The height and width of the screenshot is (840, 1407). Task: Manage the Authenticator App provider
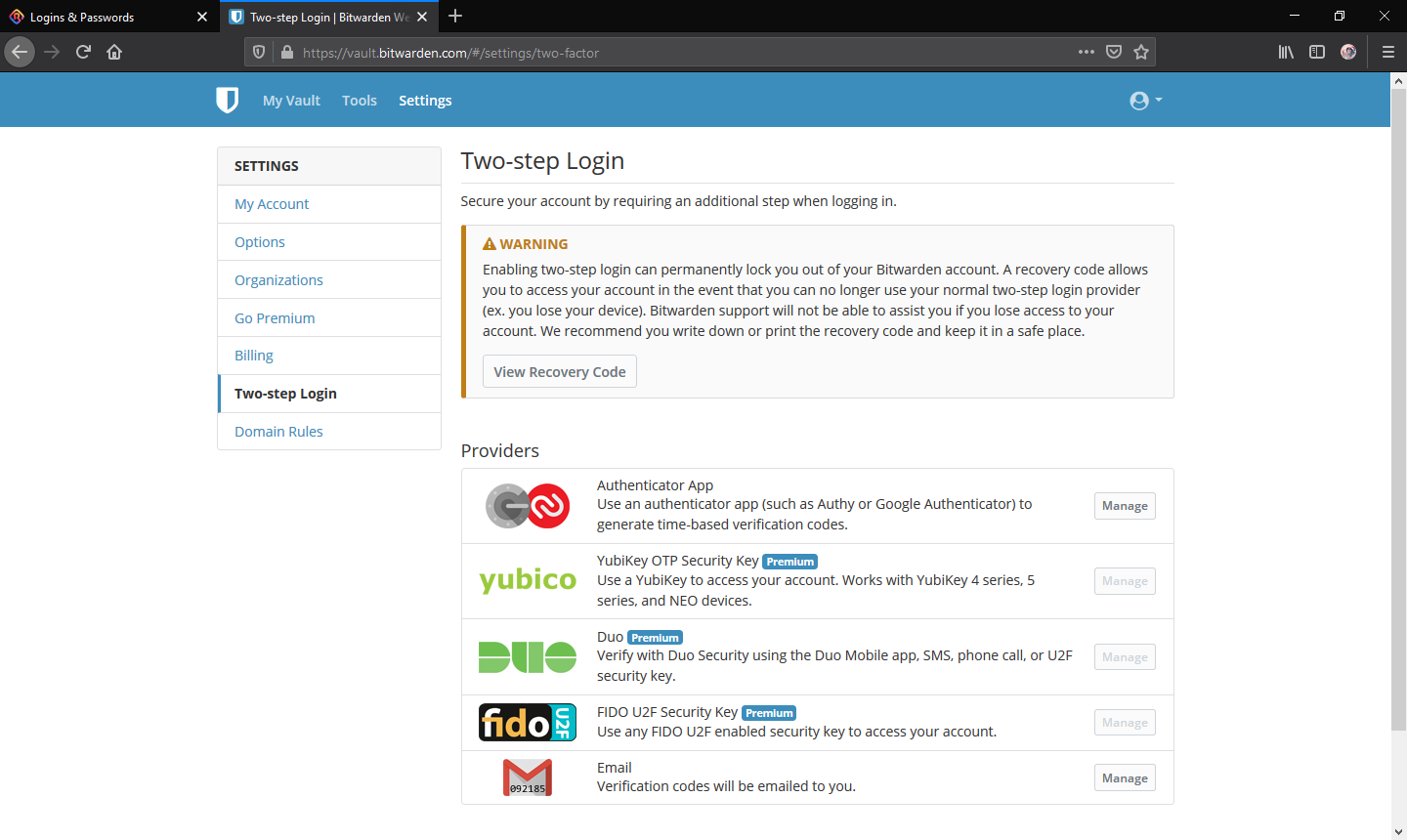[1125, 506]
